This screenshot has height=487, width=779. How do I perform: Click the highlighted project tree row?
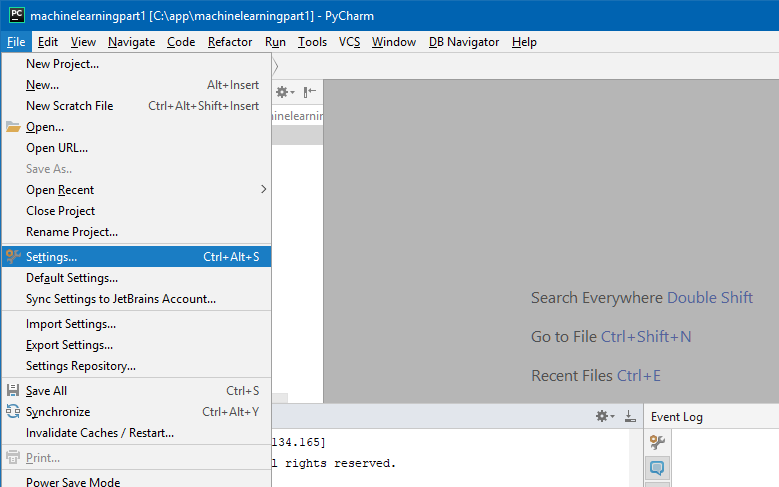(297, 135)
